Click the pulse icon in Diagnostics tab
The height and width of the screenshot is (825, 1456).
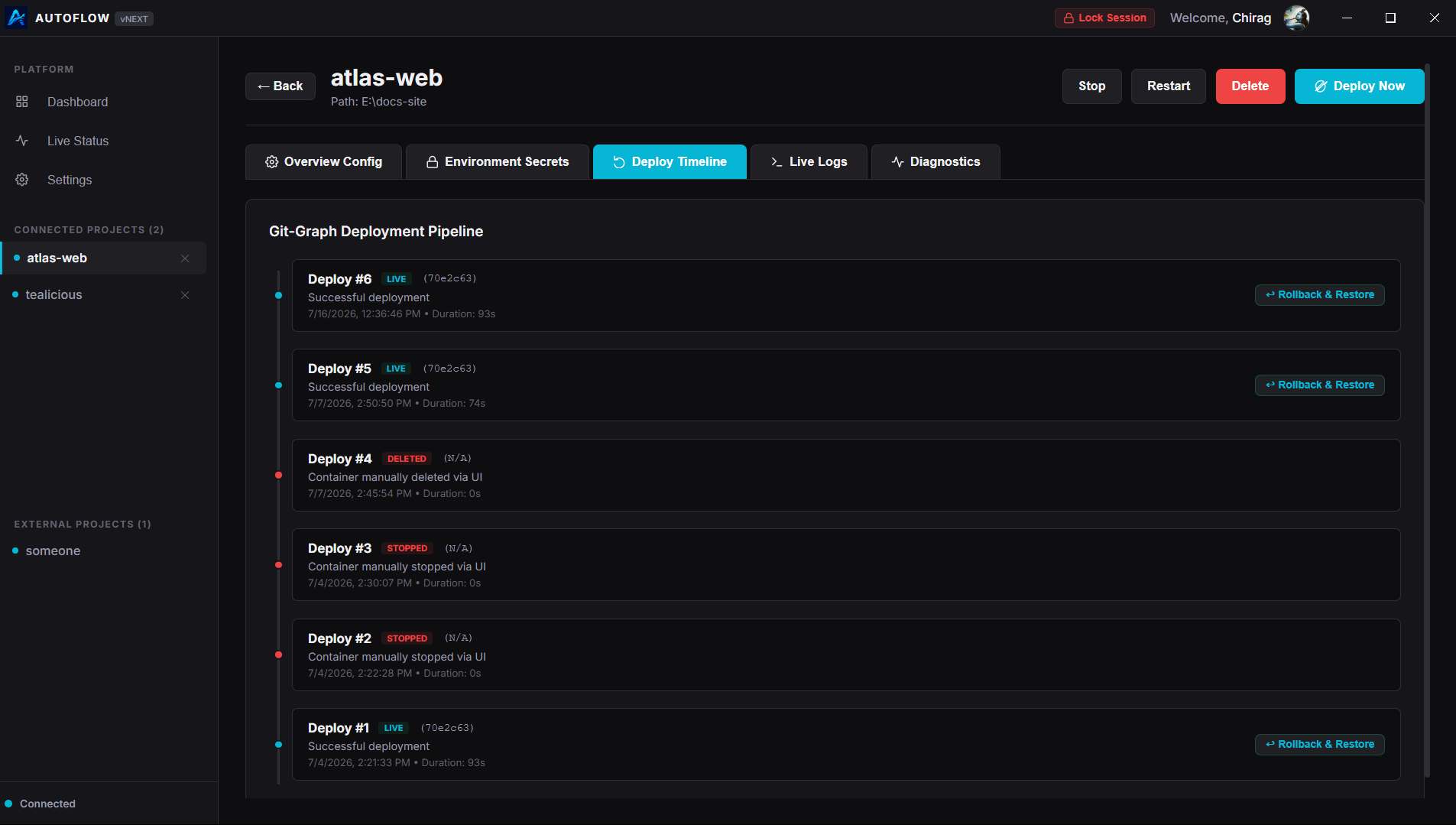click(x=897, y=162)
